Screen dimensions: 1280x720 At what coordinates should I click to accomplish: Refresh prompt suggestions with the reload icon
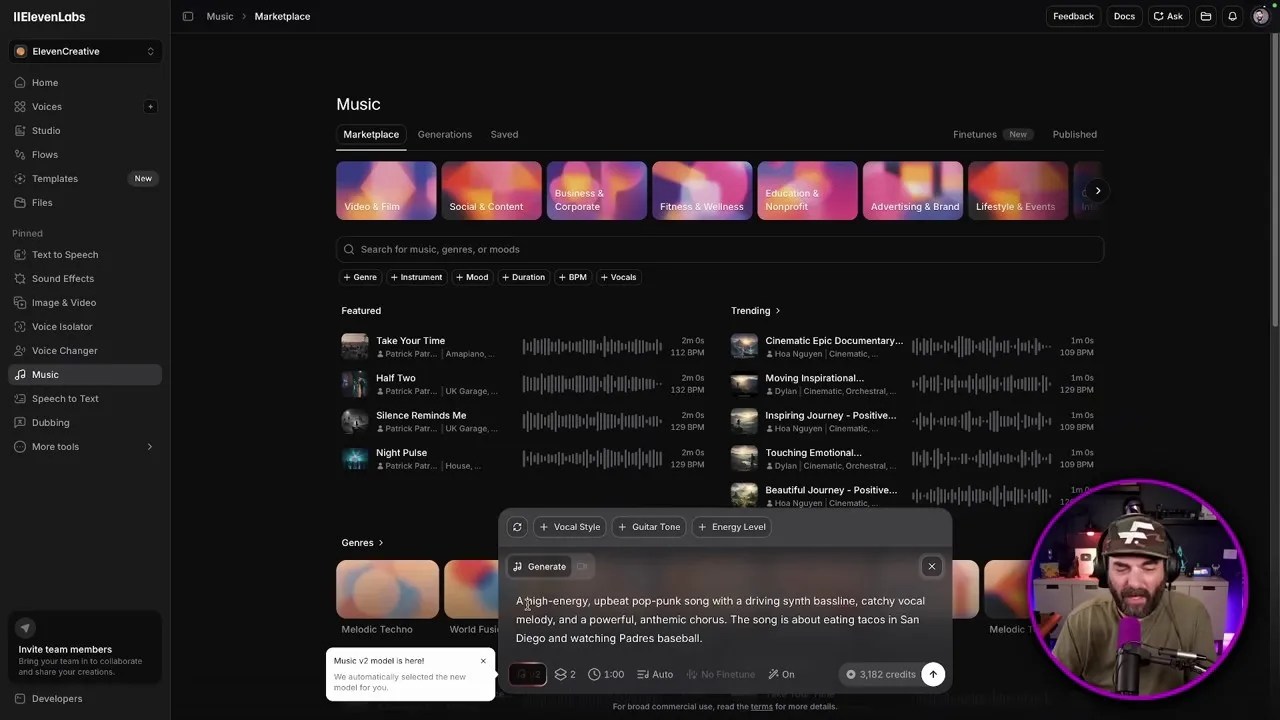pos(517,527)
